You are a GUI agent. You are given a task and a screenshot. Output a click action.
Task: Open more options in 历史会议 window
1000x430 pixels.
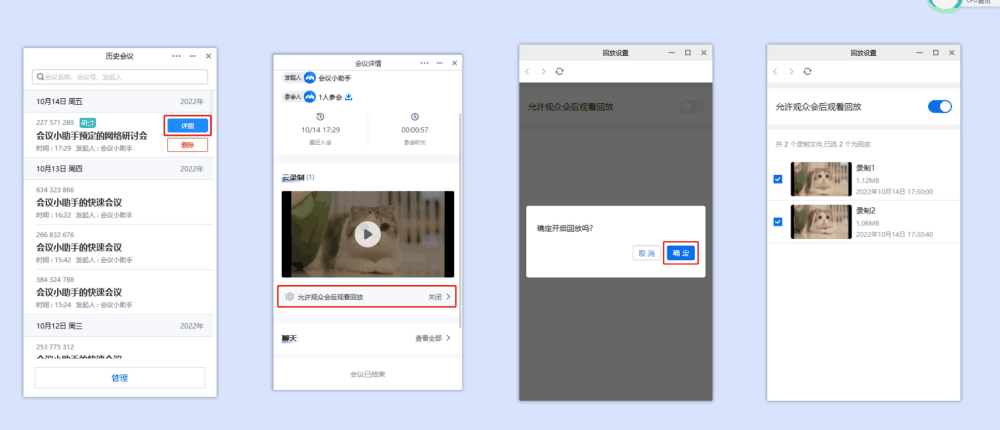click(177, 56)
